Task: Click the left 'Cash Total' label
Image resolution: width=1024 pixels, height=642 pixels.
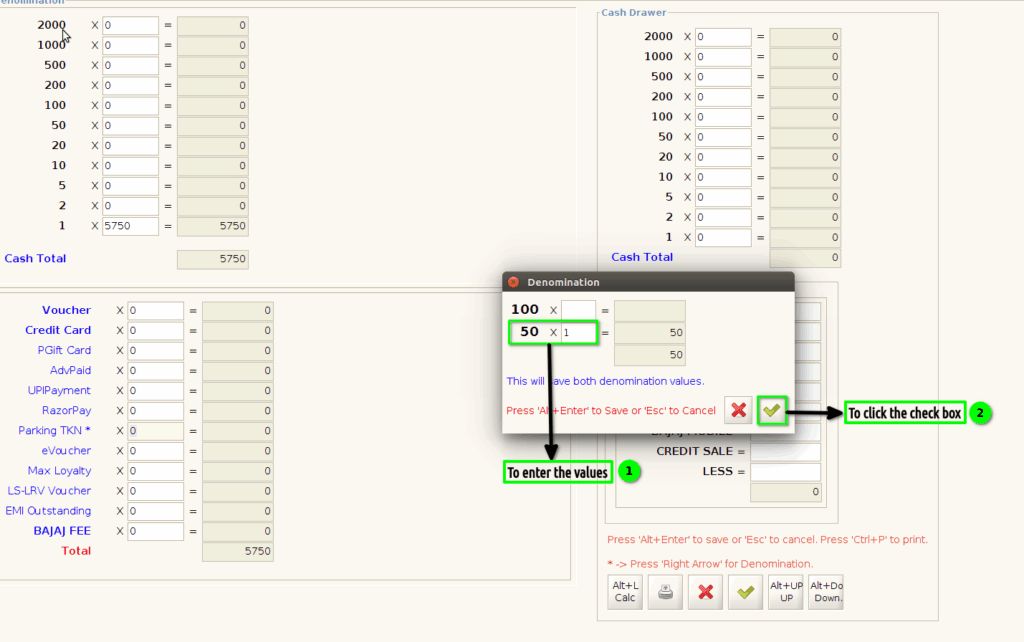Action: pyautogui.click(x=35, y=259)
